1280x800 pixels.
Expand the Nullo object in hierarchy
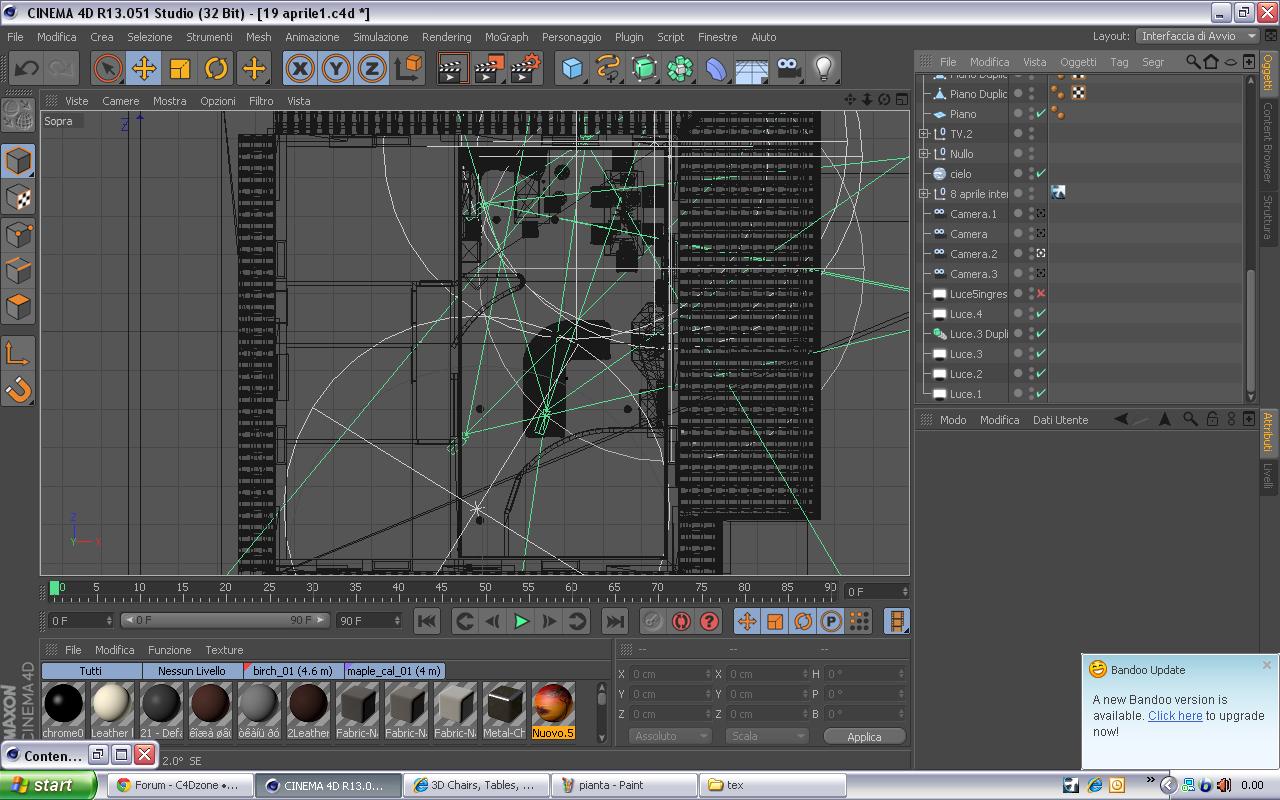point(924,154)
